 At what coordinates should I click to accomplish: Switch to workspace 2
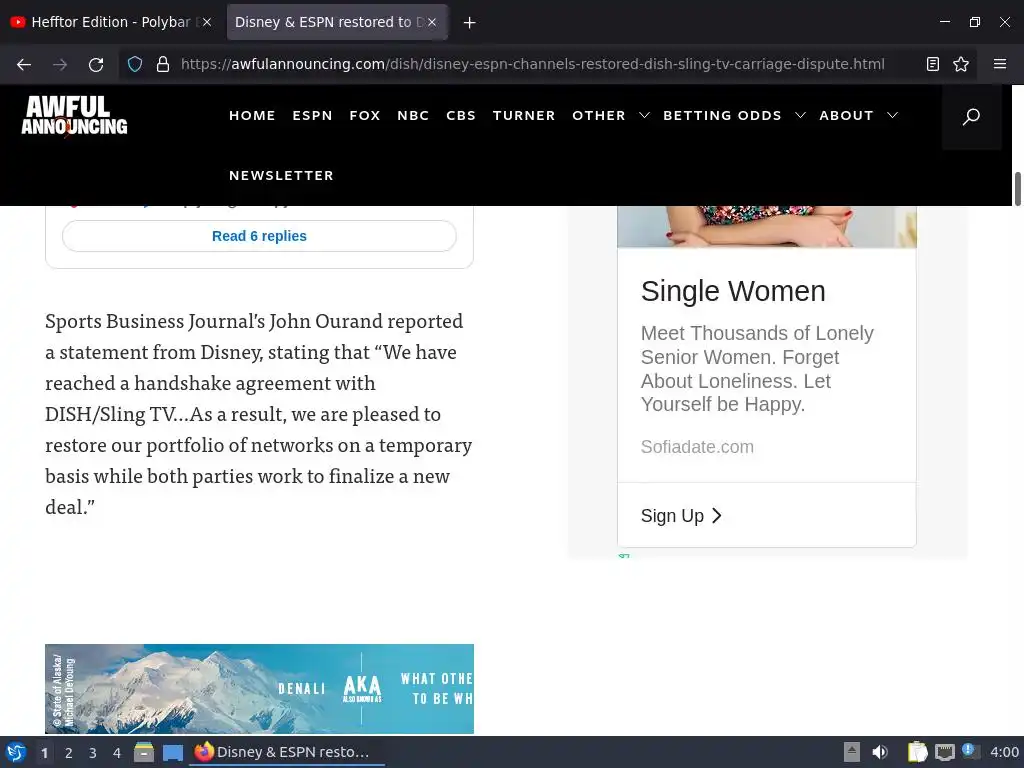(x=69, y=753)
